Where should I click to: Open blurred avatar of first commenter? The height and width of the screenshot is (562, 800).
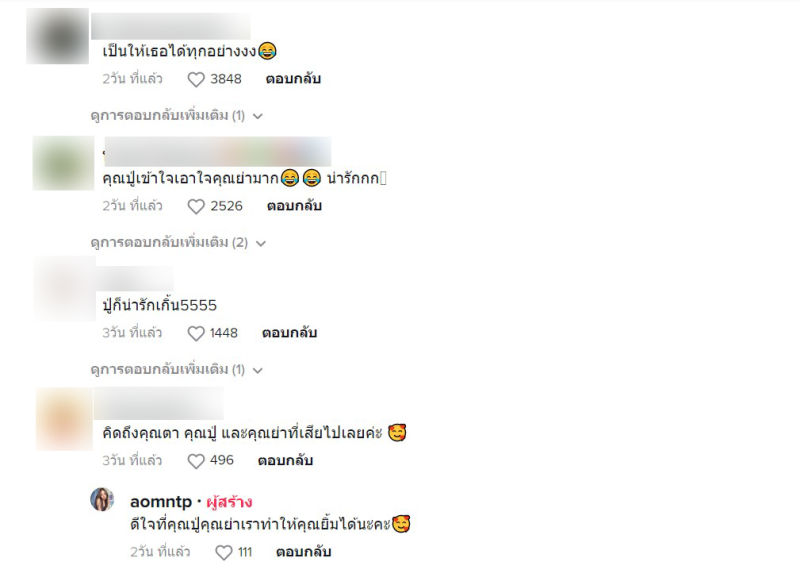coord(58,36)
